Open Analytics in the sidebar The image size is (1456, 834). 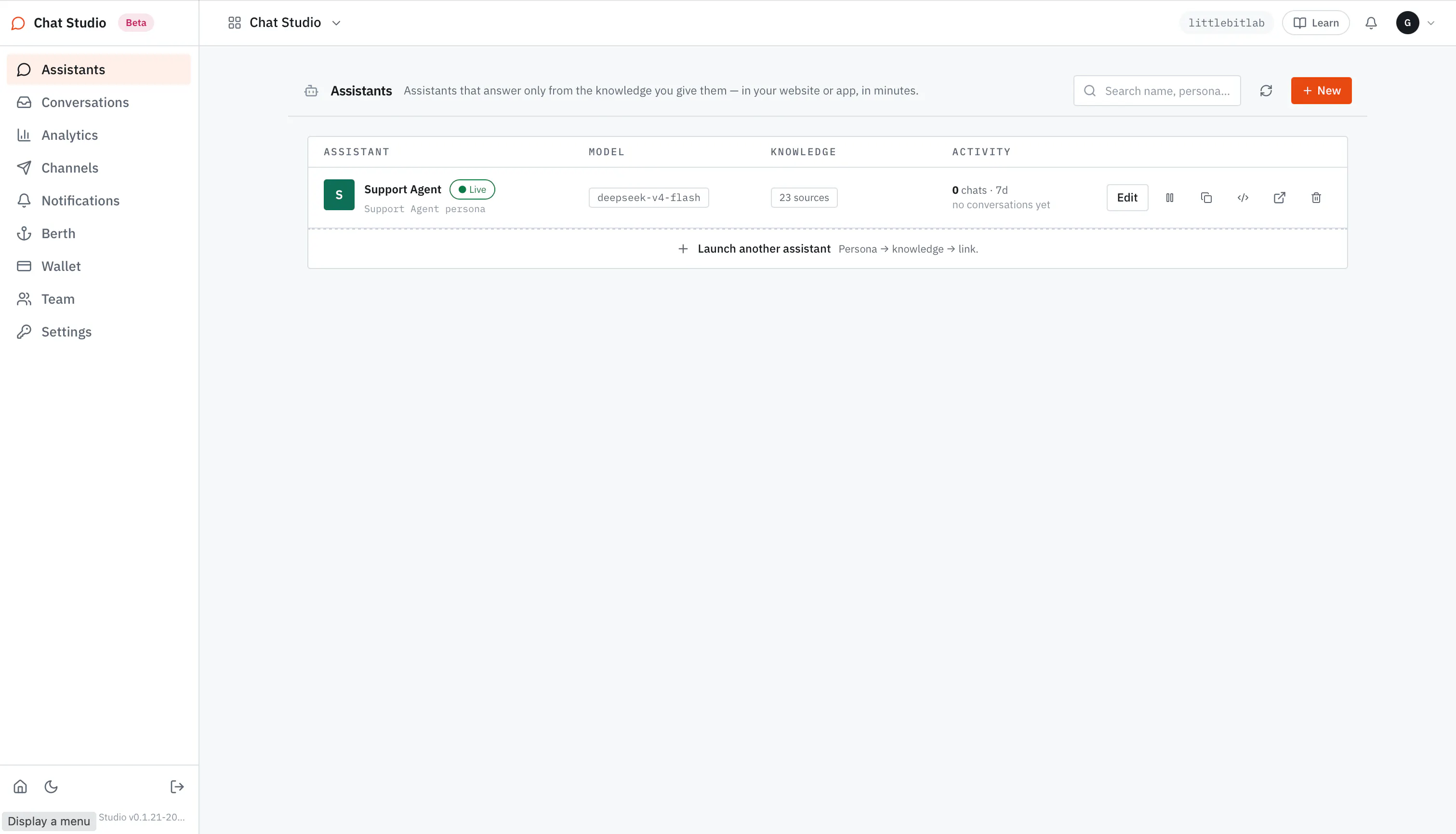98,135
